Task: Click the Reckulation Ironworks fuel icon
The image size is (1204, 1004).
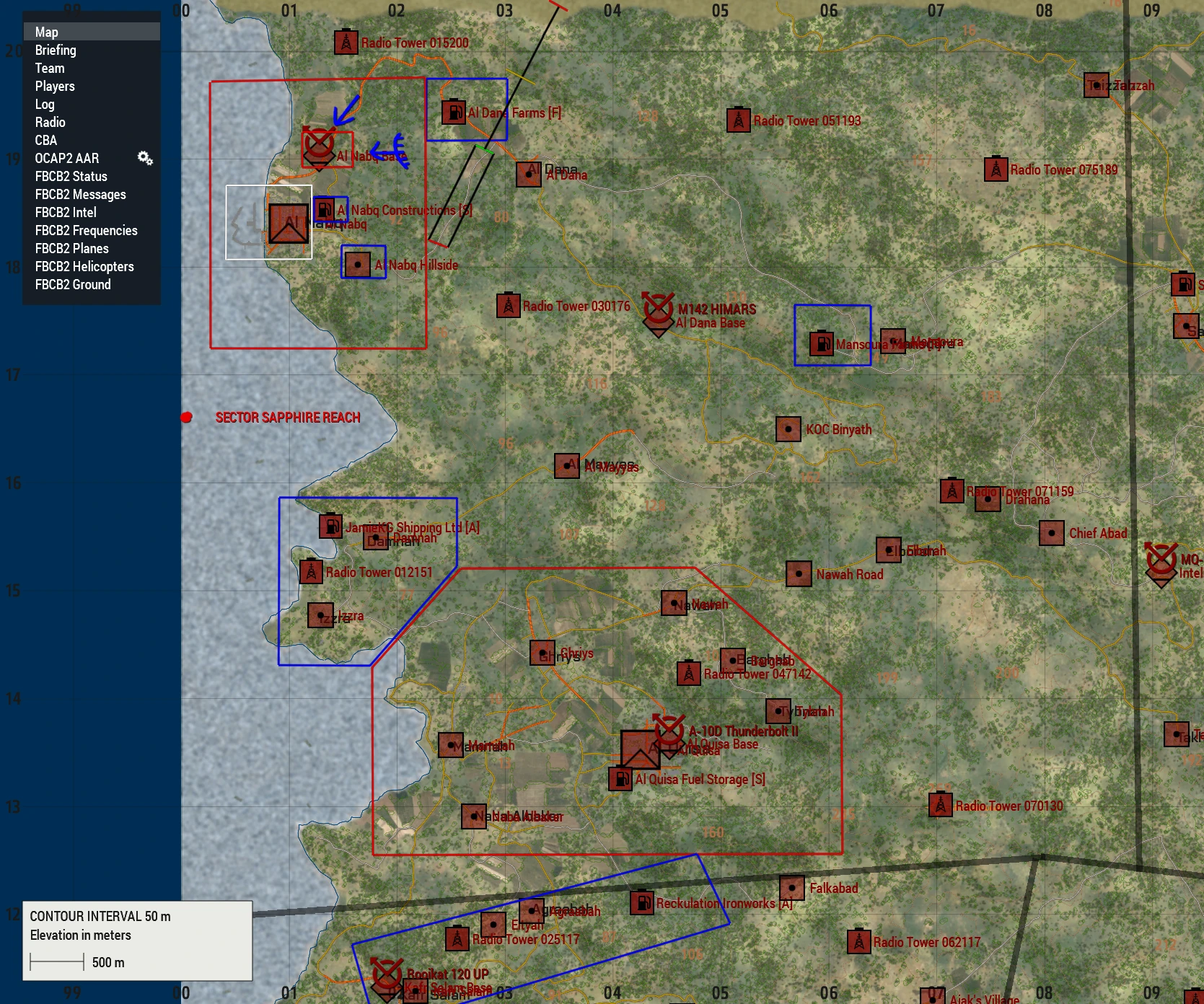Action: (x=642, y=902)
